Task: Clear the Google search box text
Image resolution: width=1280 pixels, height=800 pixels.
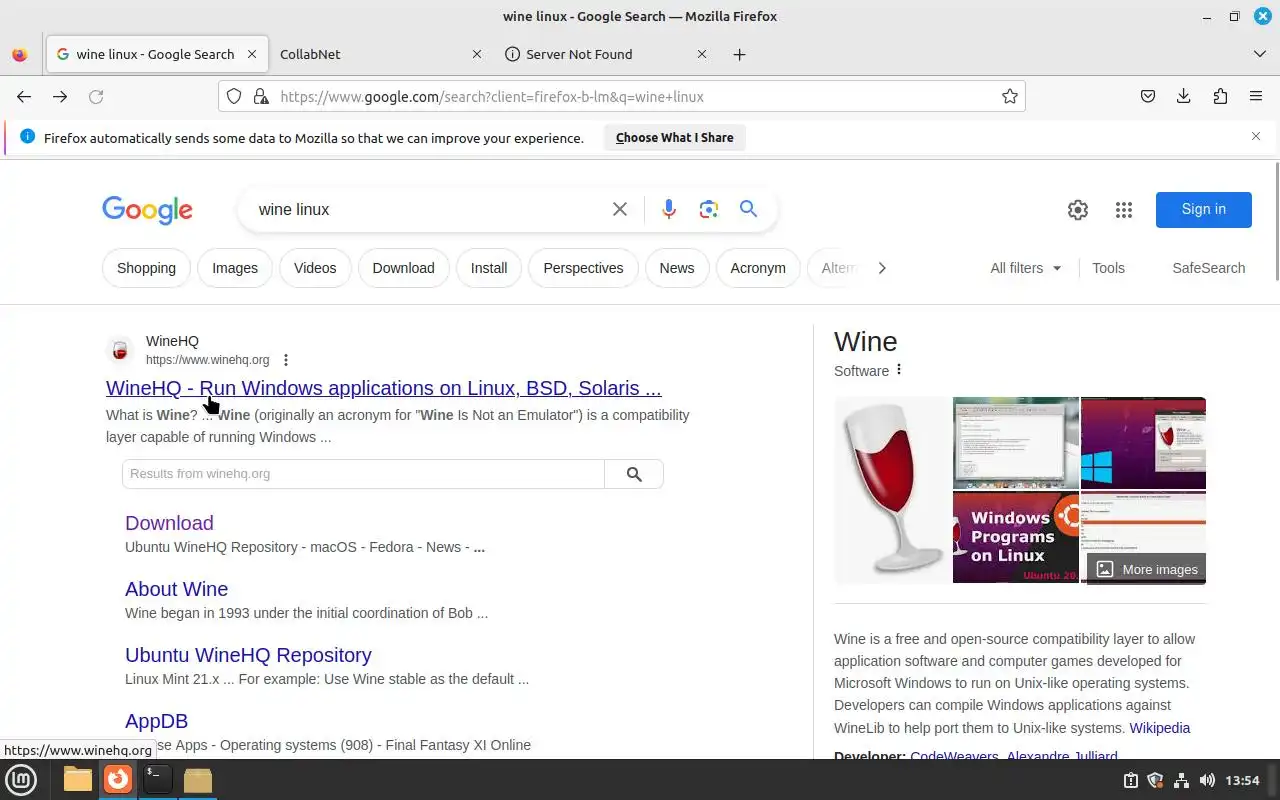Action: click(x=620, y=209)
